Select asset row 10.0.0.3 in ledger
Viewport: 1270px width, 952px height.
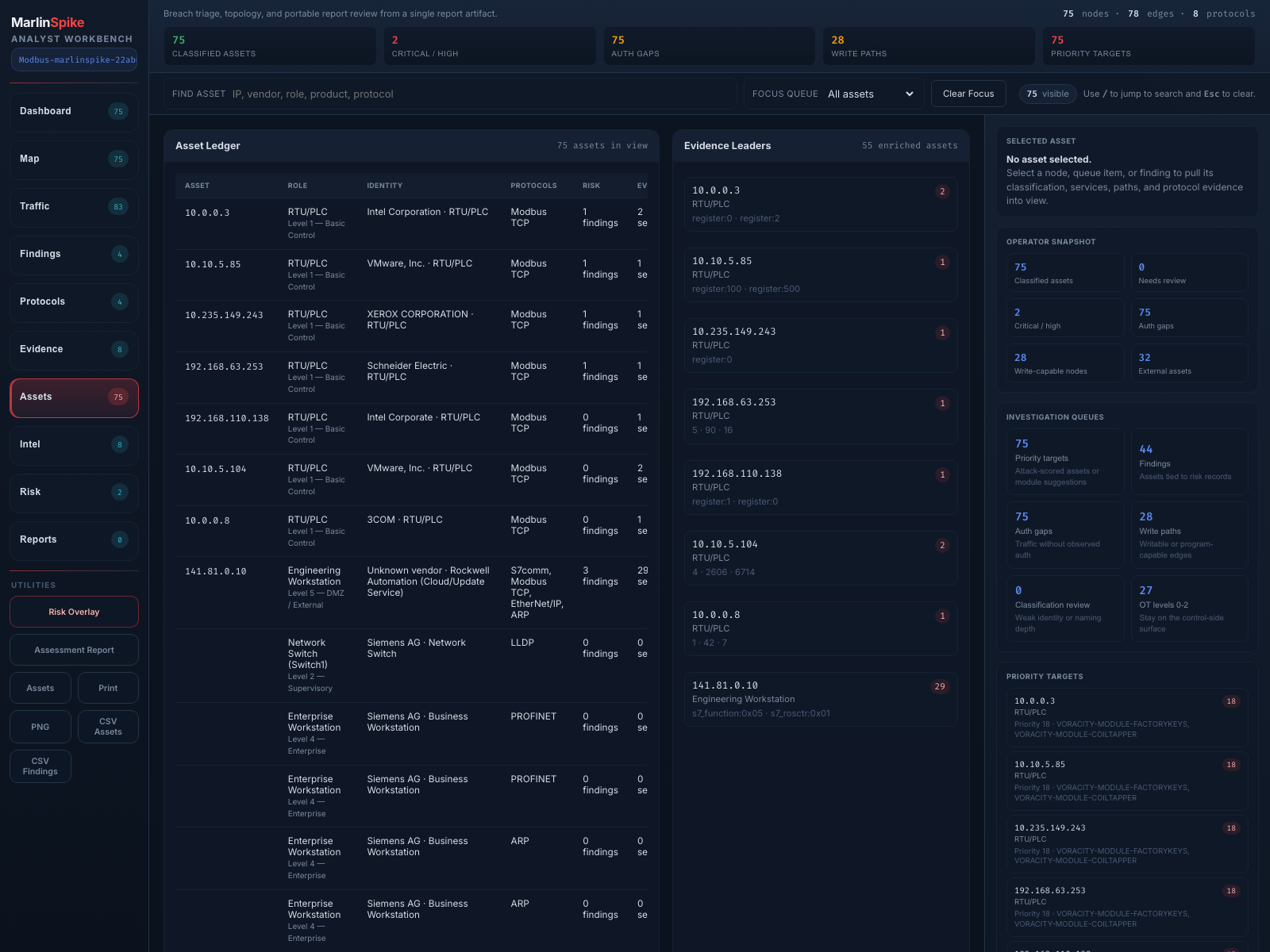coord(411,224)
